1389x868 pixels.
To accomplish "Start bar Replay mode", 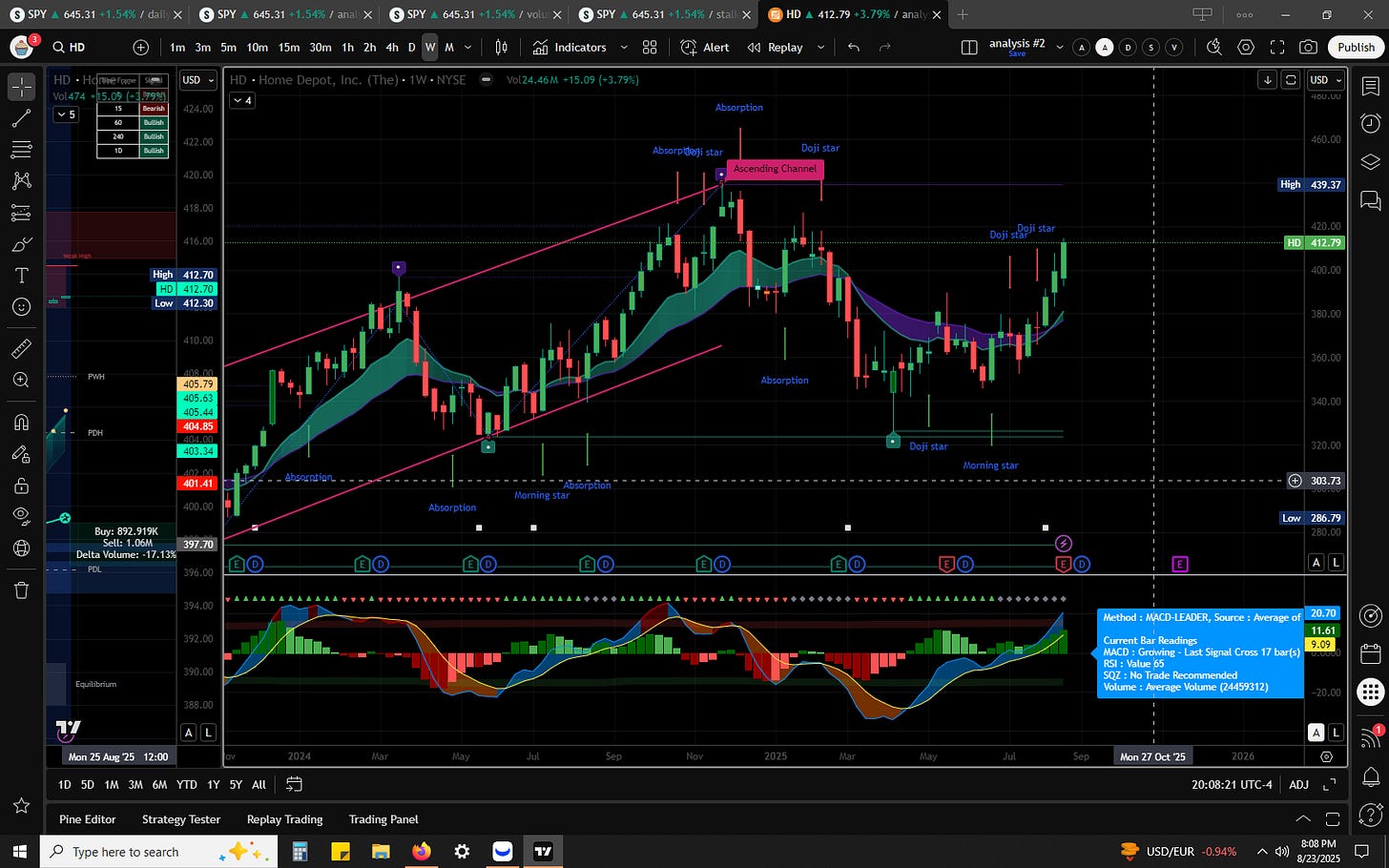I will pyautogui.click(x=775, y=47).
